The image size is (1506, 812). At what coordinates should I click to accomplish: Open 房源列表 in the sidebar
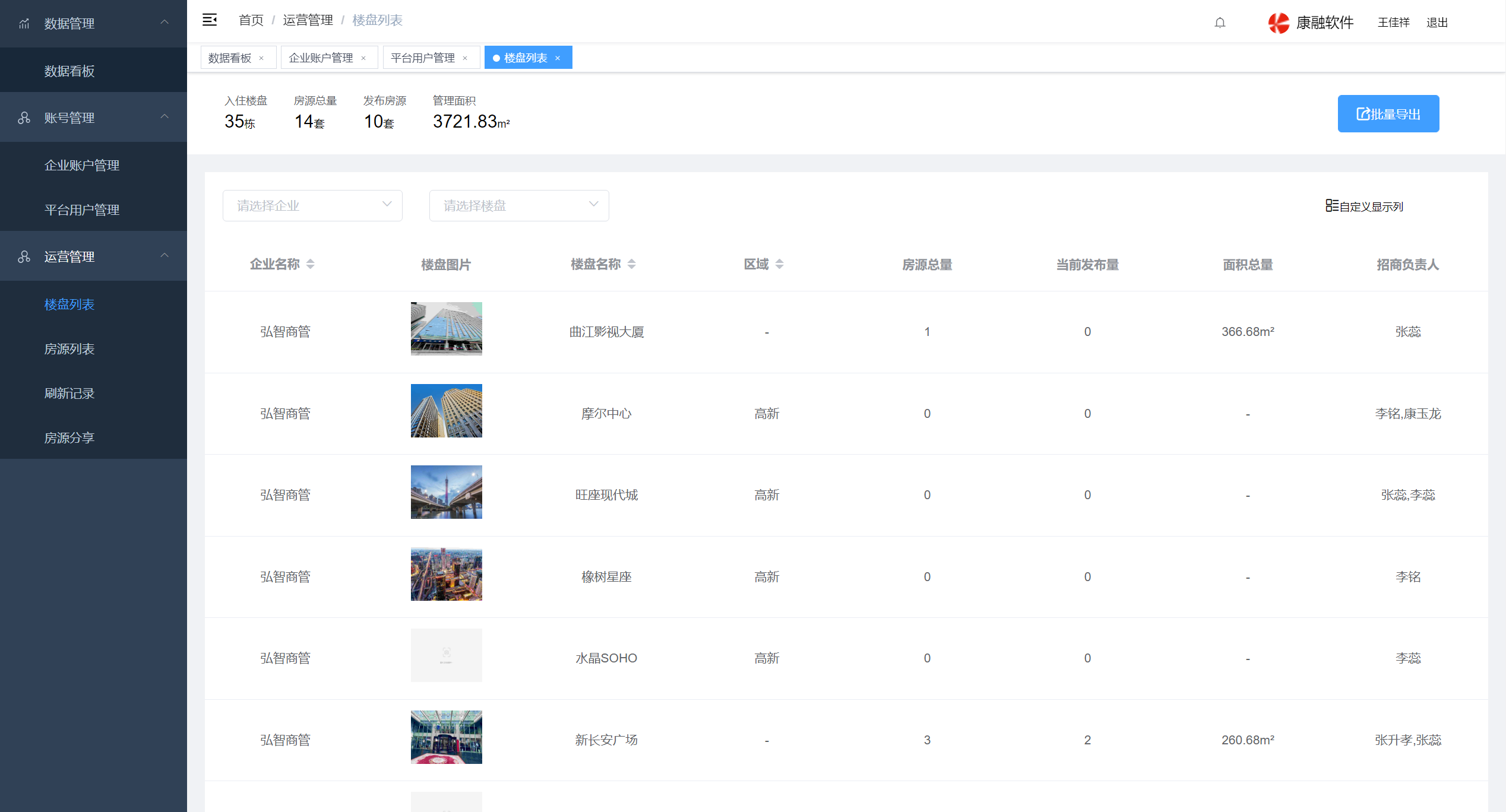93,349
